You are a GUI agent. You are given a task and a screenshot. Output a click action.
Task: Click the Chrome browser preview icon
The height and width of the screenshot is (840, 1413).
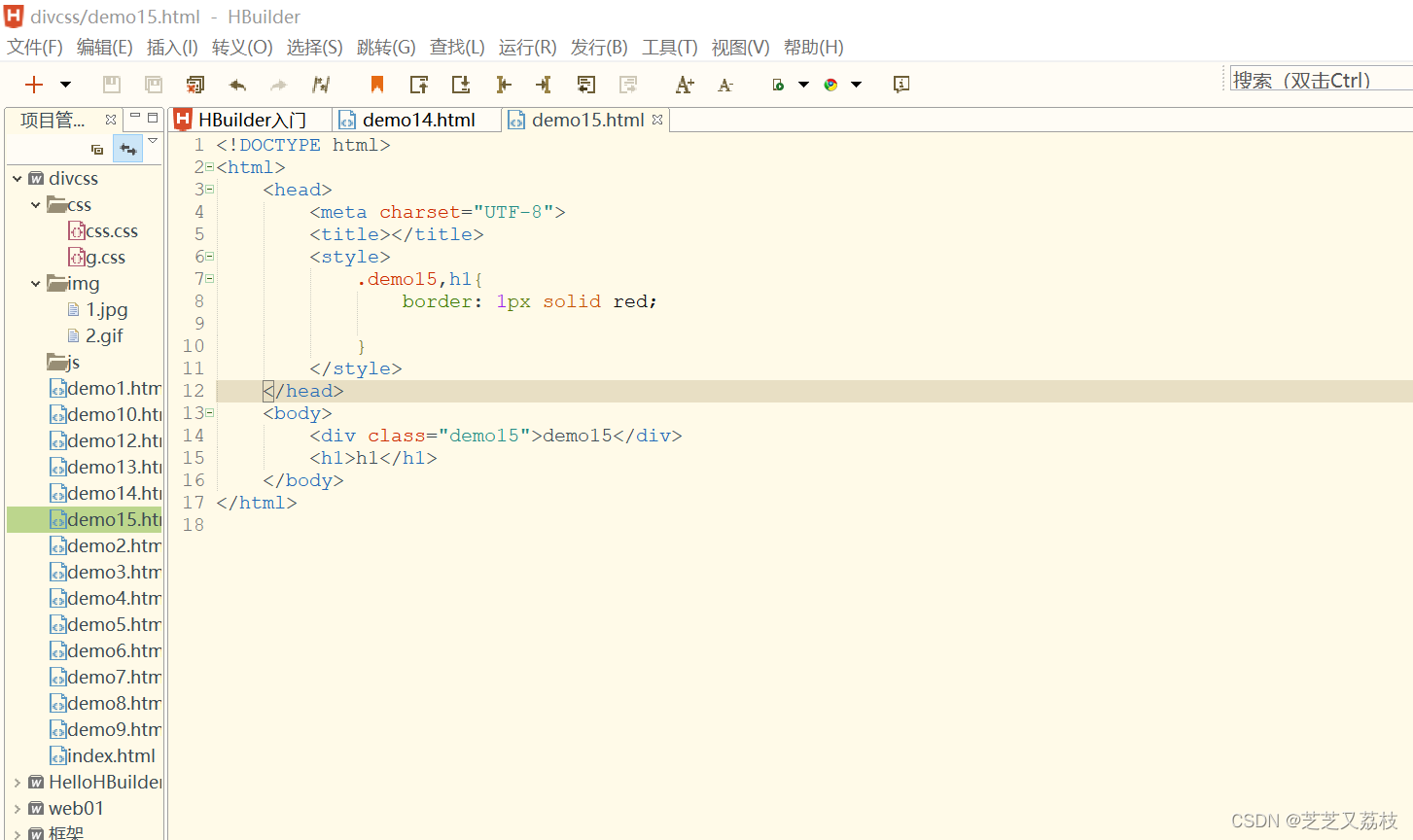point(830,85)
